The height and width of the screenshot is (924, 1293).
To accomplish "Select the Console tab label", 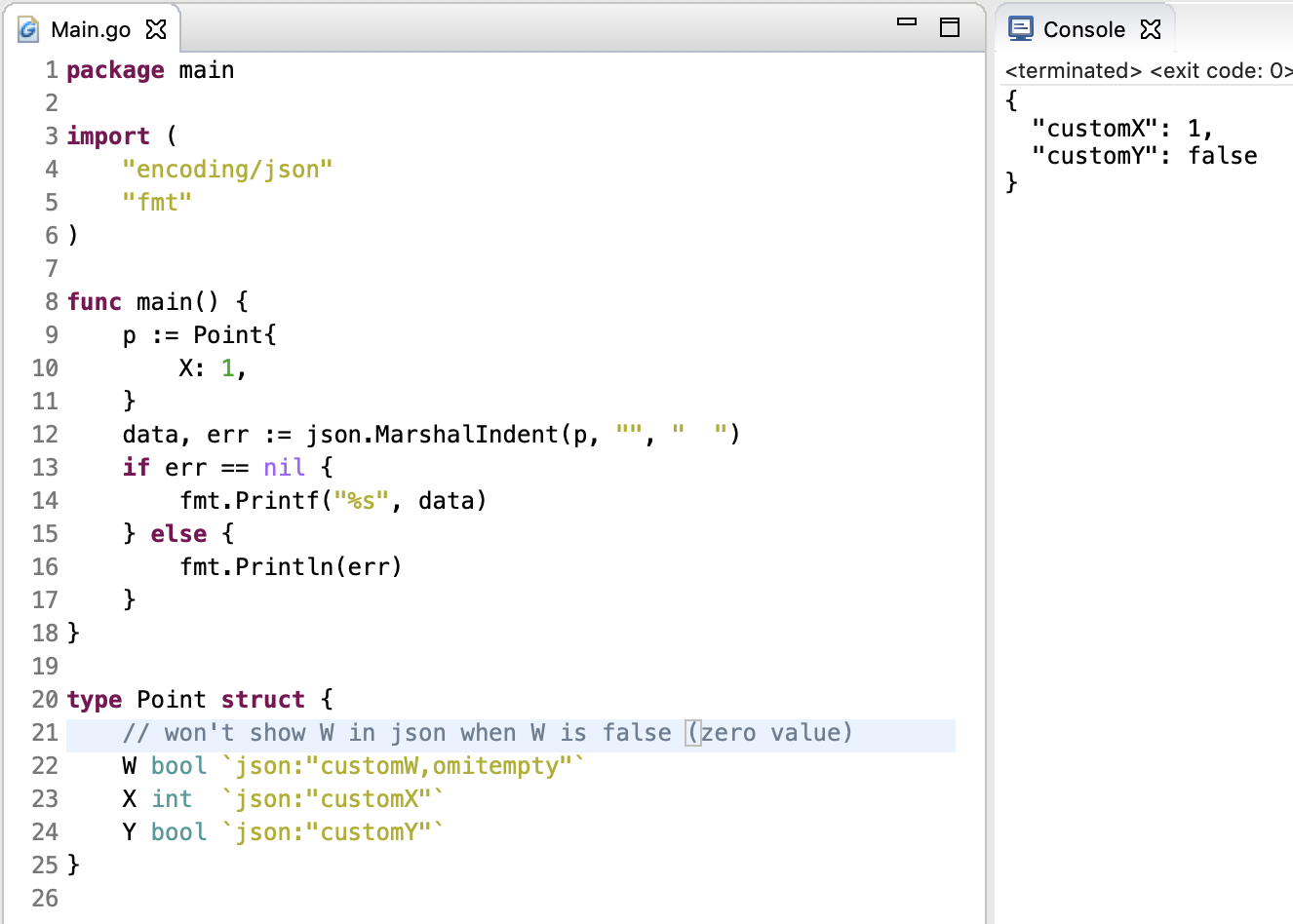I will coord(1083,29).
